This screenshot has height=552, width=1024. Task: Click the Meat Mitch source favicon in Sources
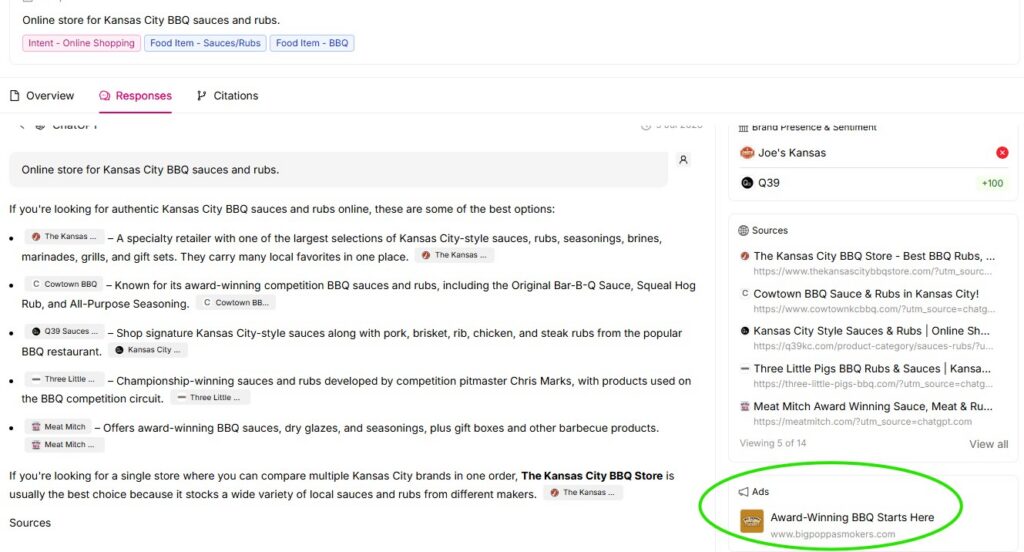pos(744,406)
